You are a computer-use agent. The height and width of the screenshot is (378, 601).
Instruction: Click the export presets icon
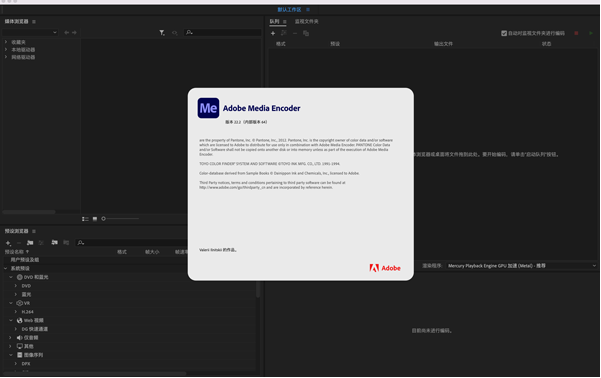[x=66, y=243]
